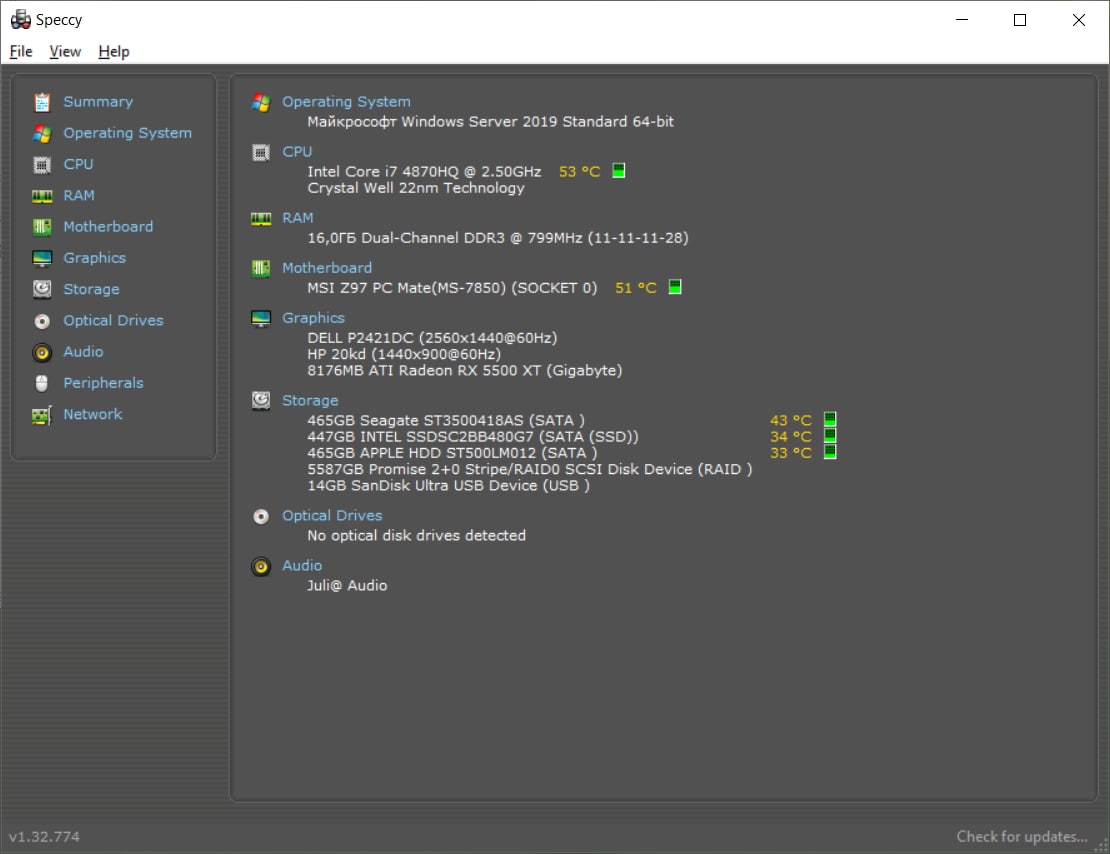Viewport: 1110px width, 854px height.
Task: Click the version label v1.32.774
Action: [44, 836]
